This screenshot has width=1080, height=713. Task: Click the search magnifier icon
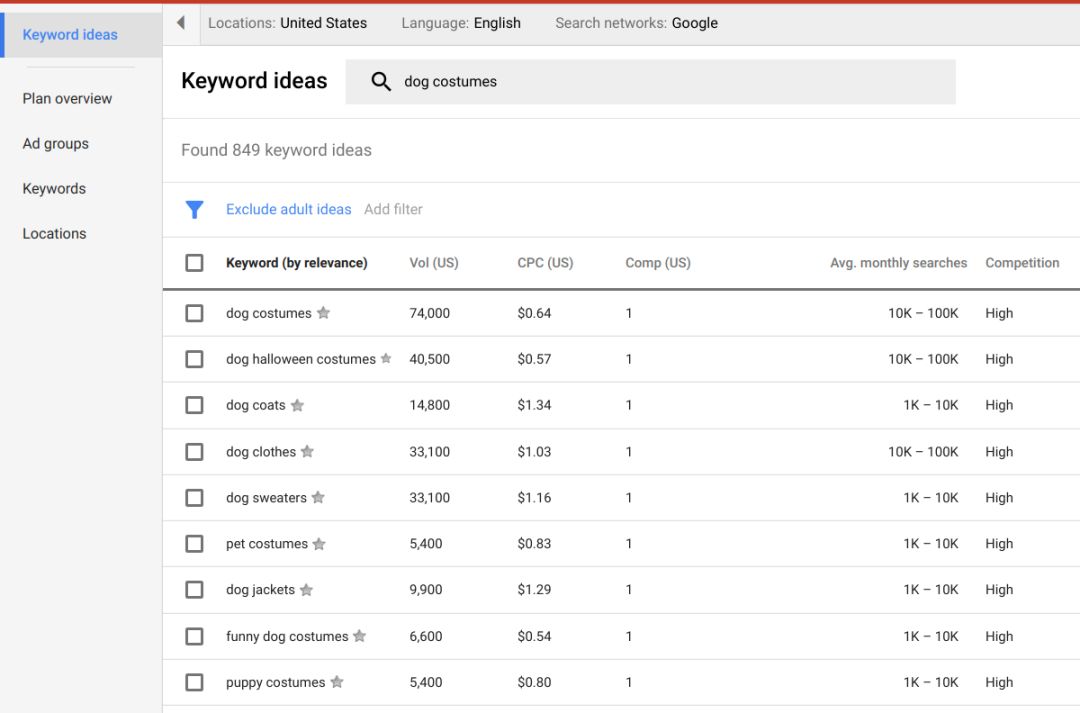click(381, 82)
